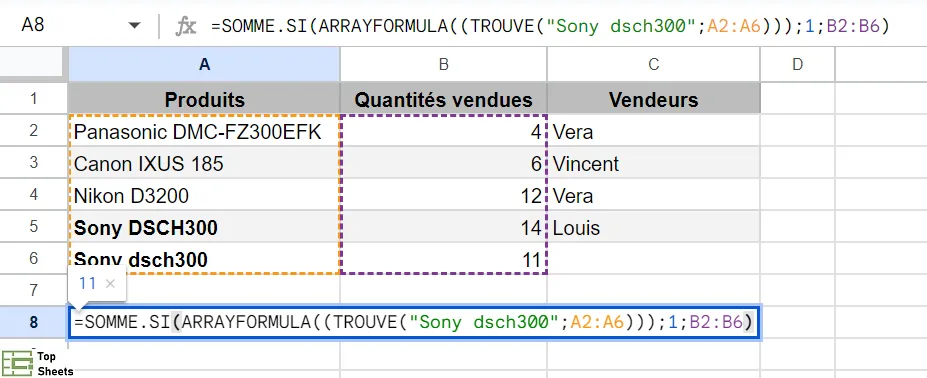Screen dimensions: 927x378
Task: Click the Produits header cell
Action: point(205,99)
